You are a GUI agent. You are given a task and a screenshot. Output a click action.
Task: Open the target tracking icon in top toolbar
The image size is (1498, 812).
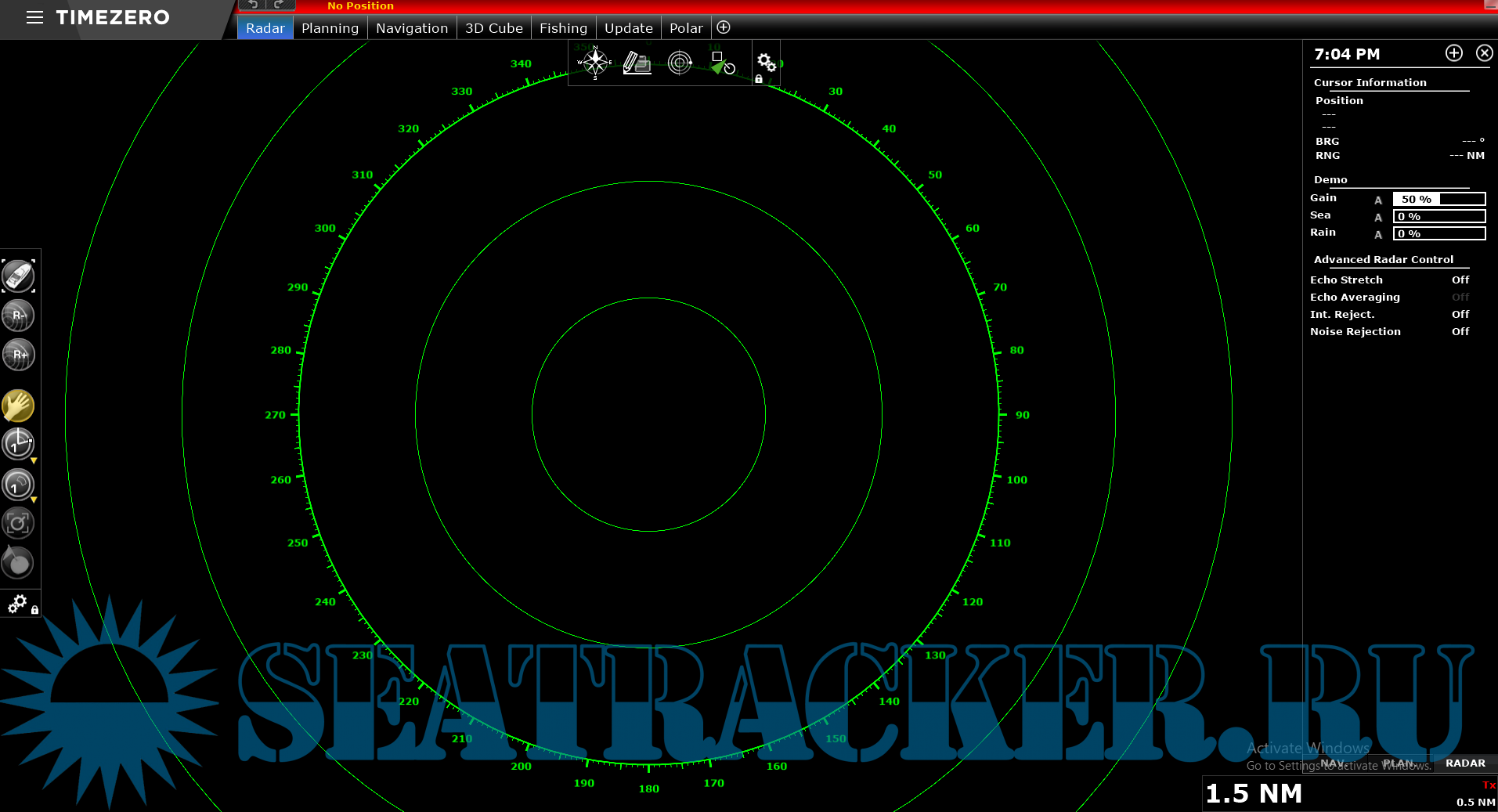coord(723,63)
